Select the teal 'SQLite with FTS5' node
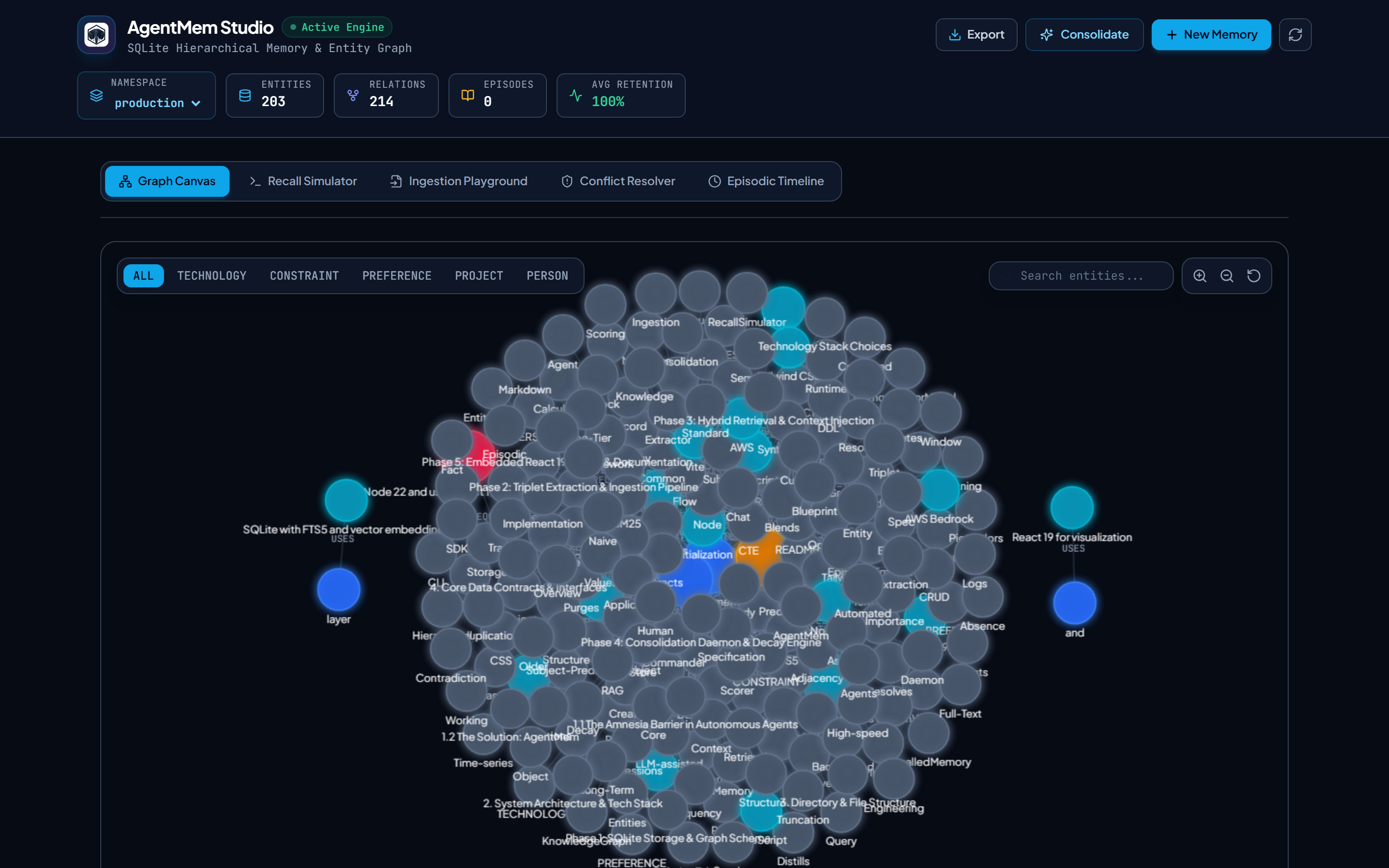This screenshot has width=1389, height=868. [x=346, y=500]
